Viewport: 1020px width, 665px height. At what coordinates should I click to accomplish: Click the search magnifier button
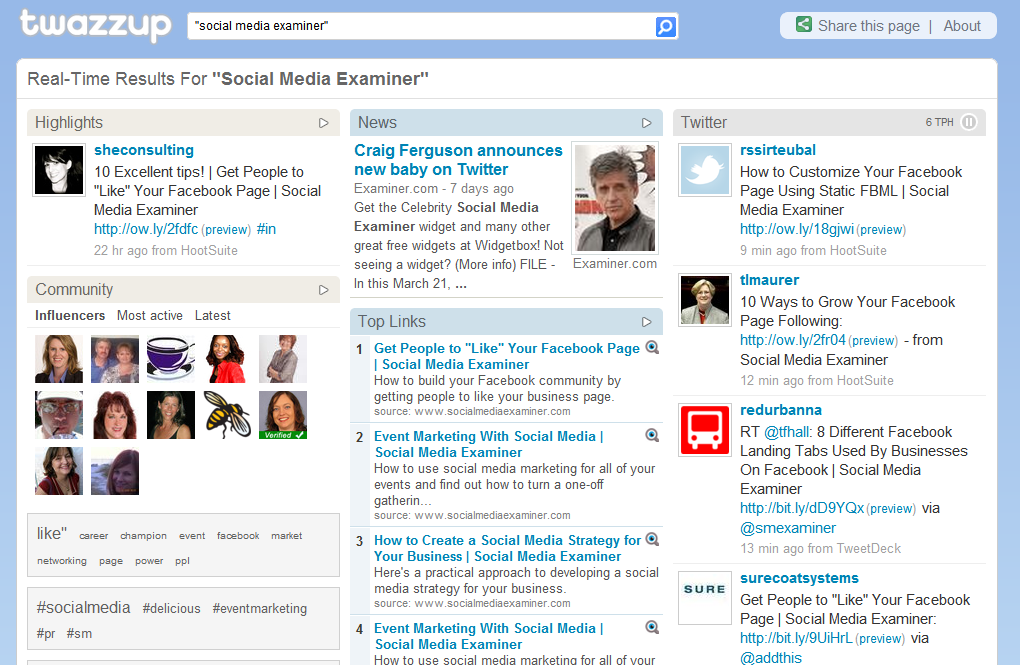(x=666, y=27)
